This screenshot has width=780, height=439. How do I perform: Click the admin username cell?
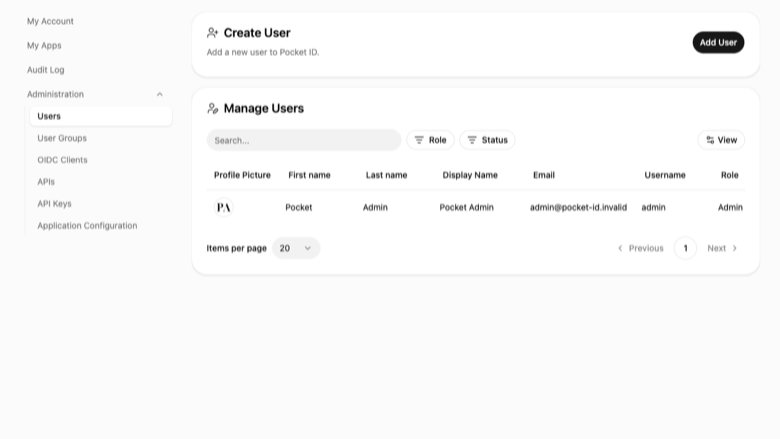tap(653, 207)
